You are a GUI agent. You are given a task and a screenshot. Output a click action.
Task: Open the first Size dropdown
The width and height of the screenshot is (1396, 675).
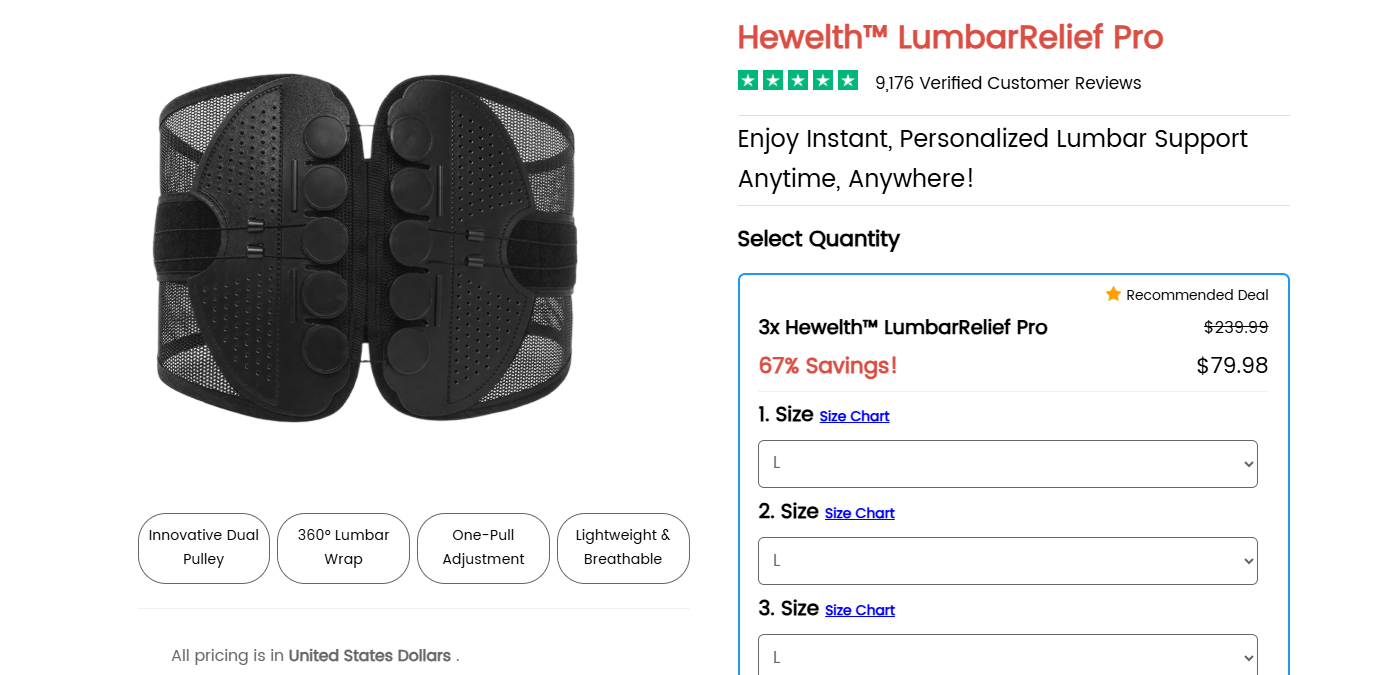[1007, 464]
